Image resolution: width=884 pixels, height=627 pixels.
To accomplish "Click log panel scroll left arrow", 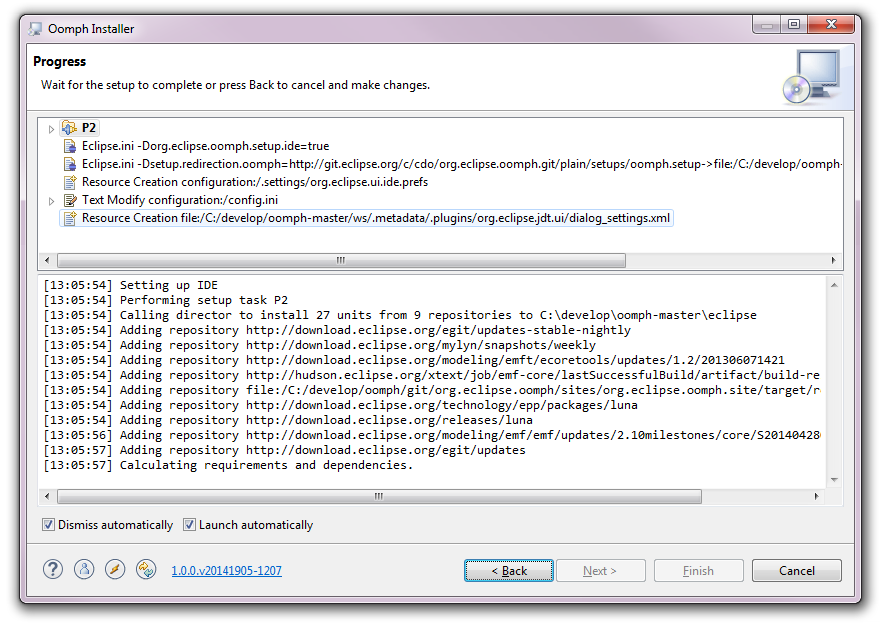I will [x=47, y=497].
